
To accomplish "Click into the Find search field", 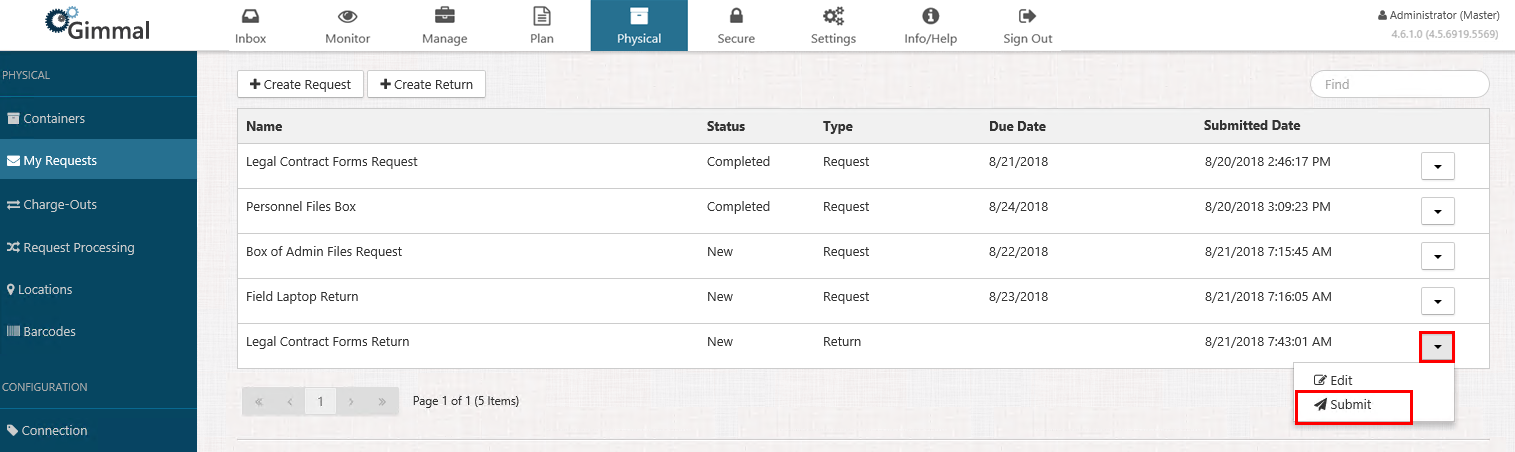I will pos(1399,85).
